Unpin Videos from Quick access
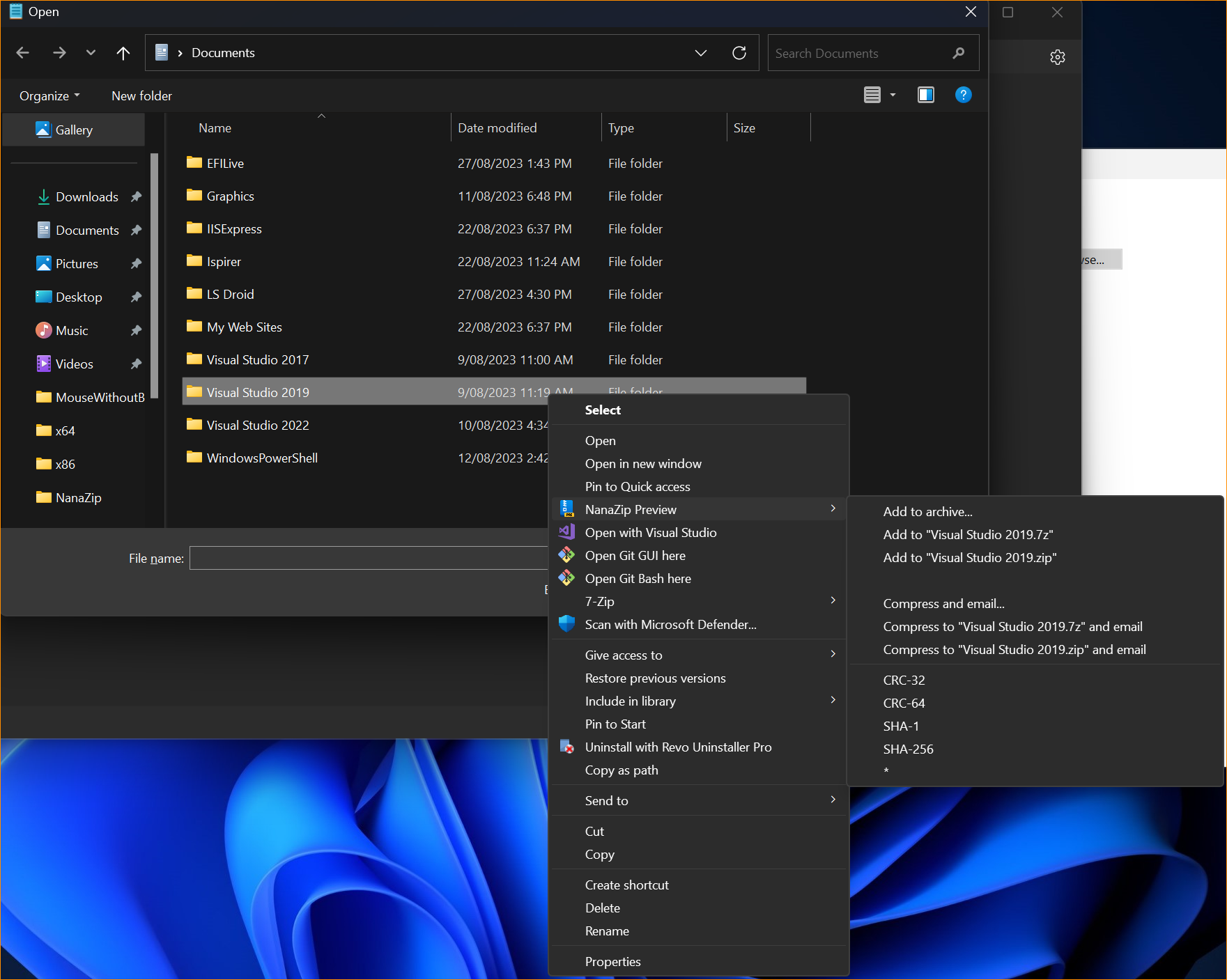The image size is (1227, 980). coord(136,364)
